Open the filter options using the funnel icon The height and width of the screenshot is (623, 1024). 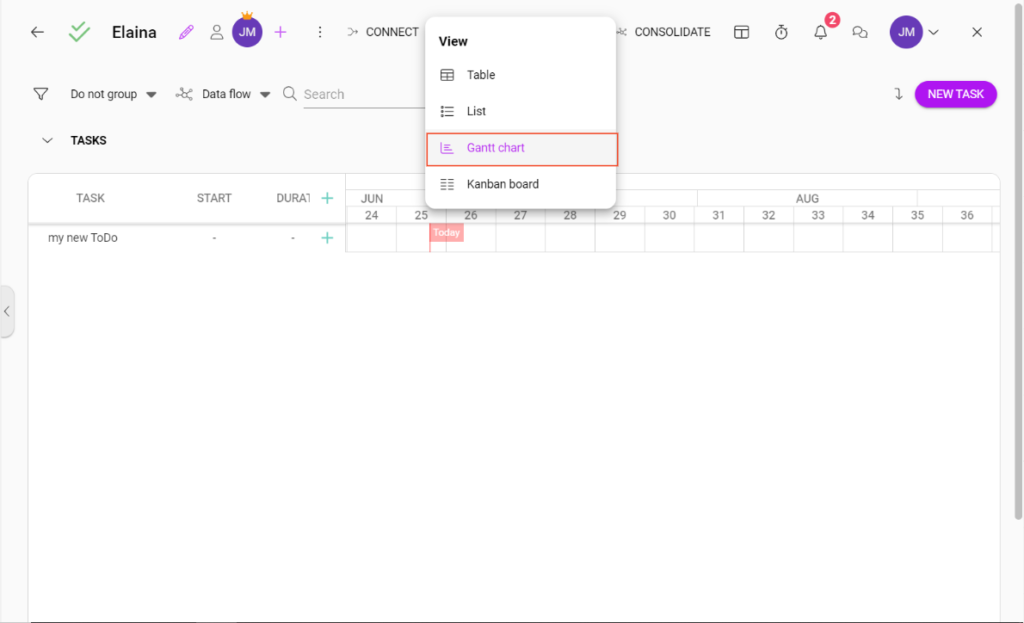click(x=41, y=93)
